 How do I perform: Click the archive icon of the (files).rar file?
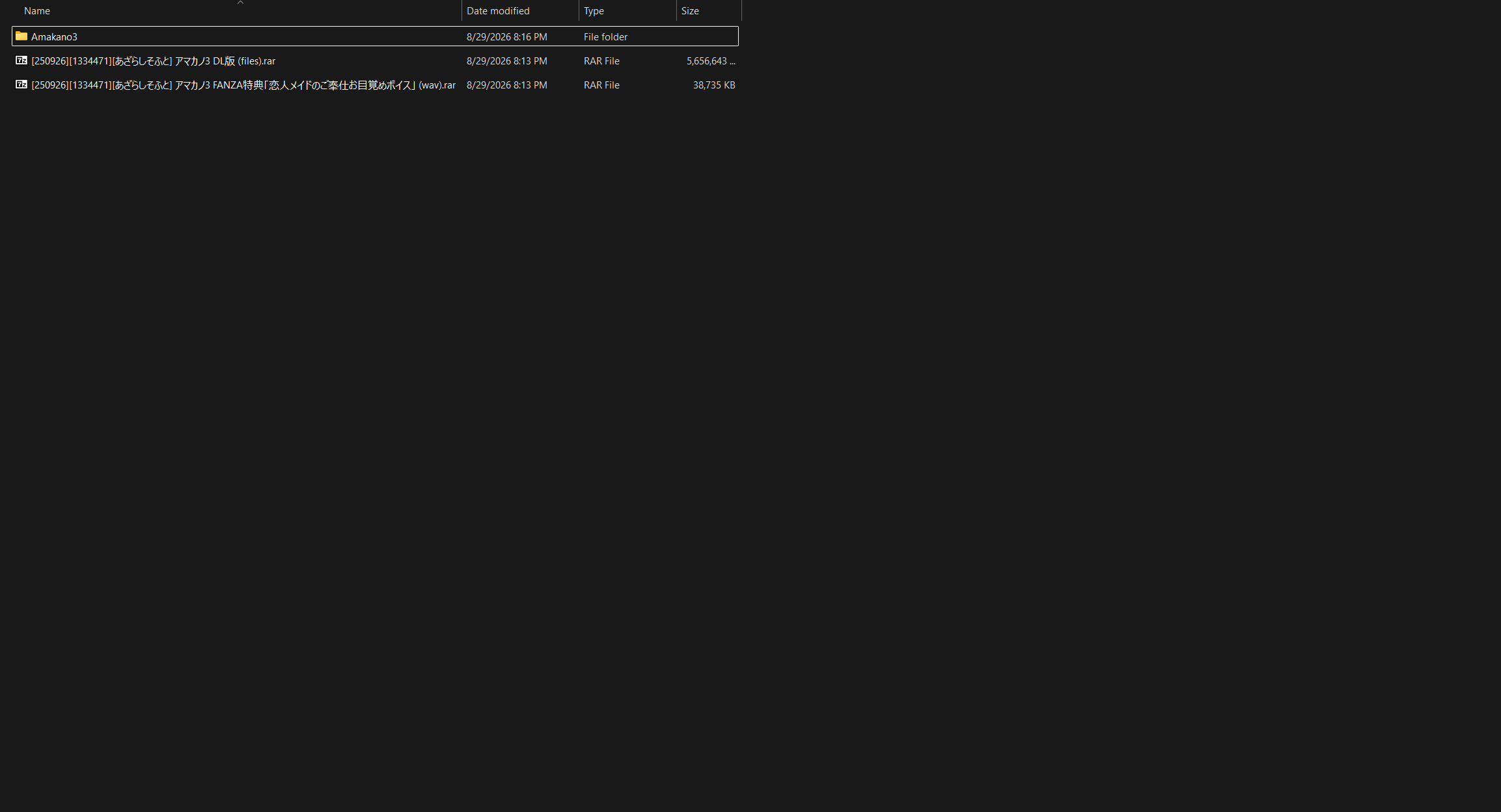pyautogui.click(x=21, y=61)
